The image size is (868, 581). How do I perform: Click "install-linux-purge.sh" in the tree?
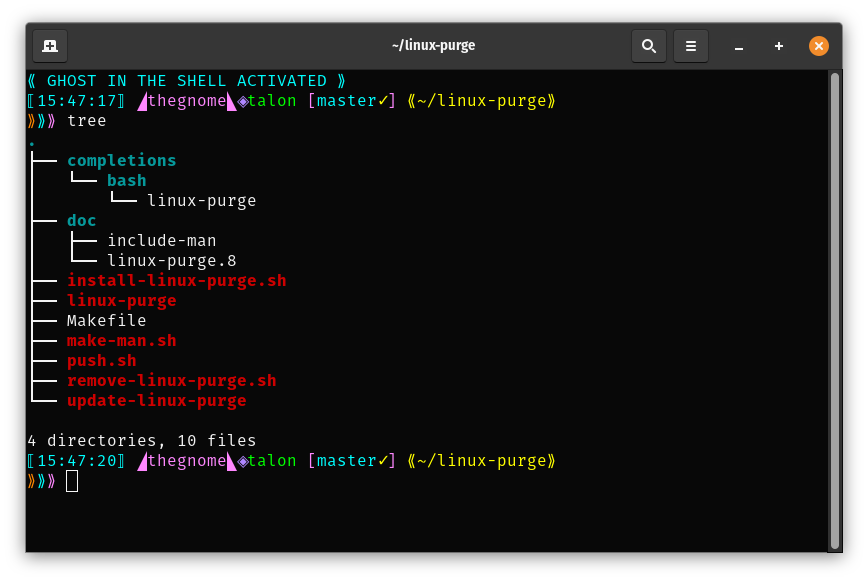click(177, 281)
